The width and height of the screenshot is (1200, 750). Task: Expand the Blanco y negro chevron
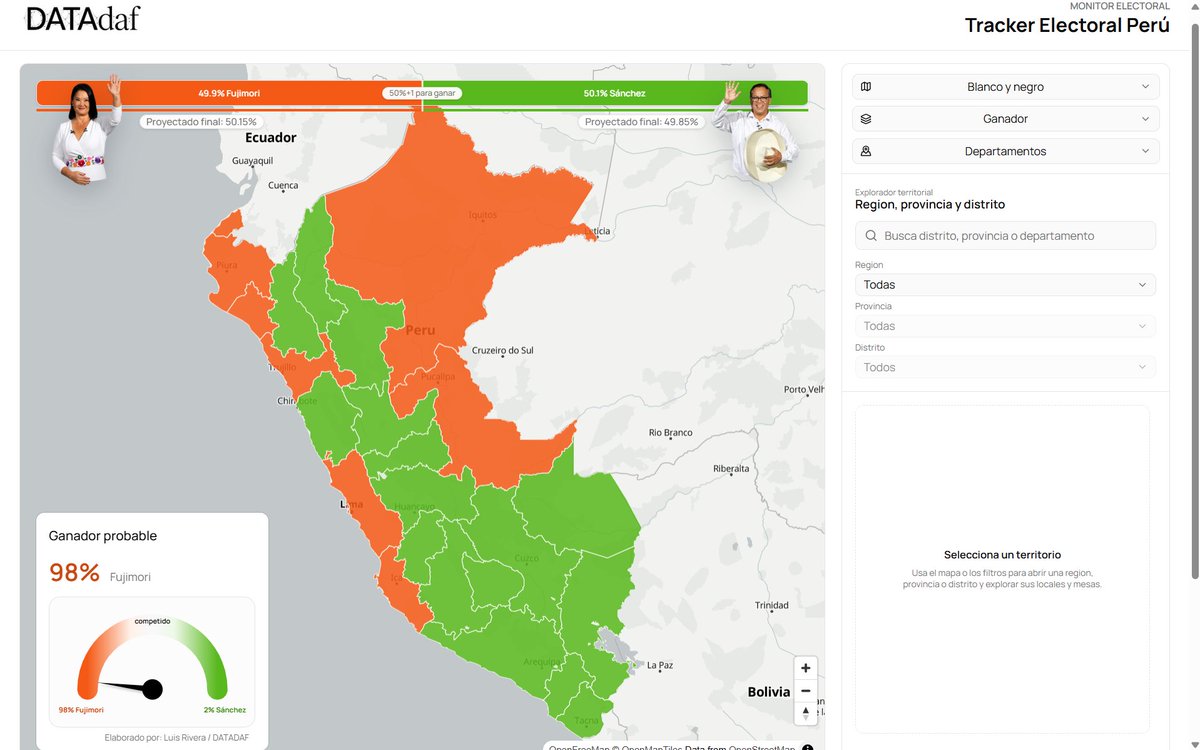[1145, 87]
